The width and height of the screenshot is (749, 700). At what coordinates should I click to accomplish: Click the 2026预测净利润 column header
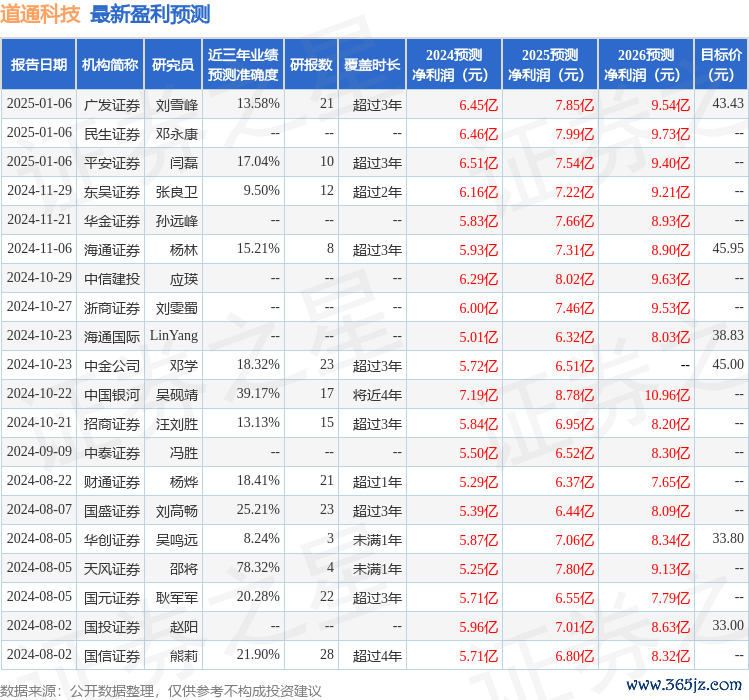click(x=646, y=65)
